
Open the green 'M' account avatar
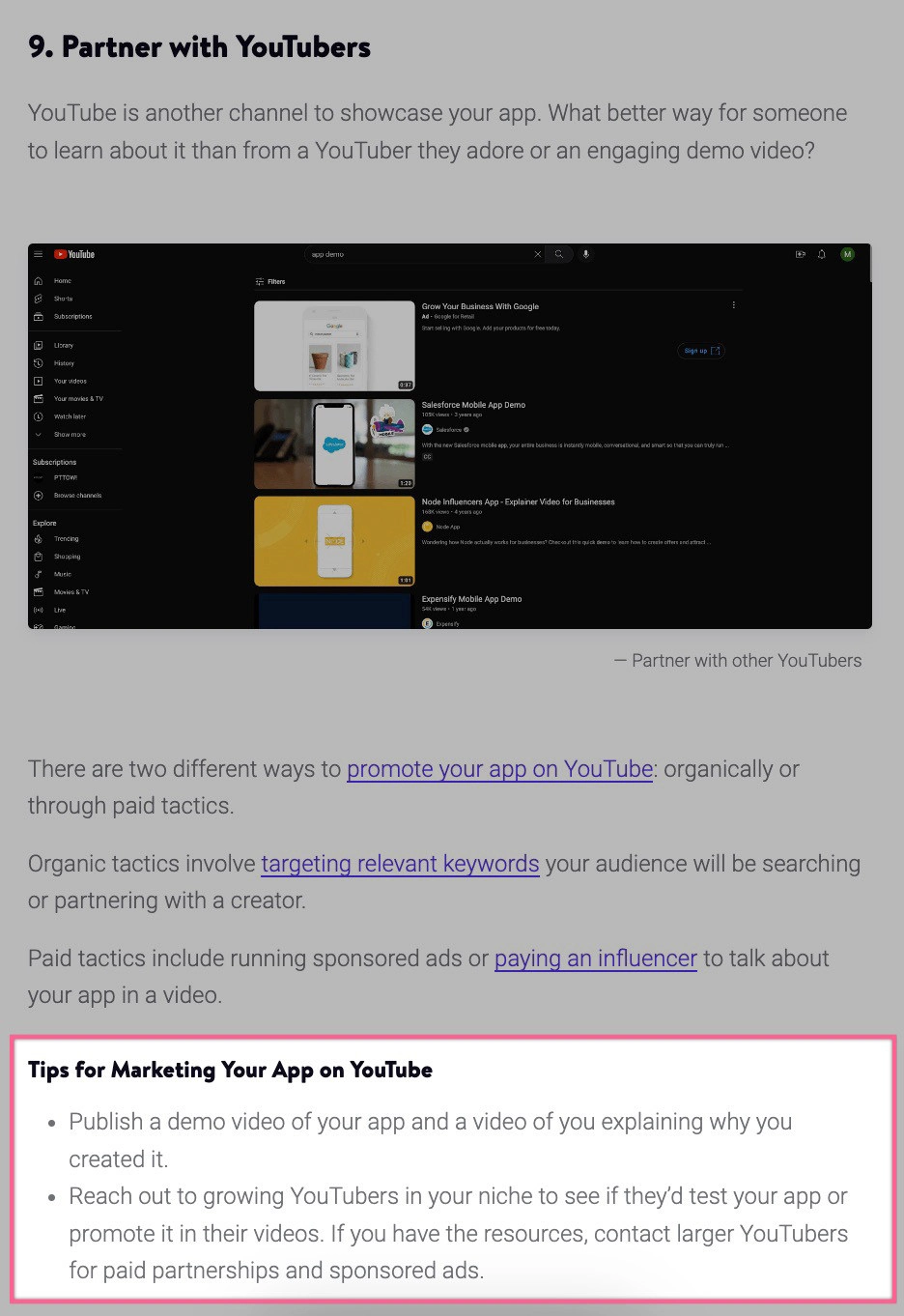(x=847, y=255)
